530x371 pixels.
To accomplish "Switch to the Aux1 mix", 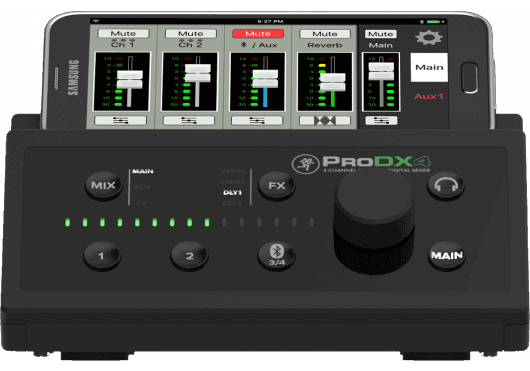I will (429, 96).
